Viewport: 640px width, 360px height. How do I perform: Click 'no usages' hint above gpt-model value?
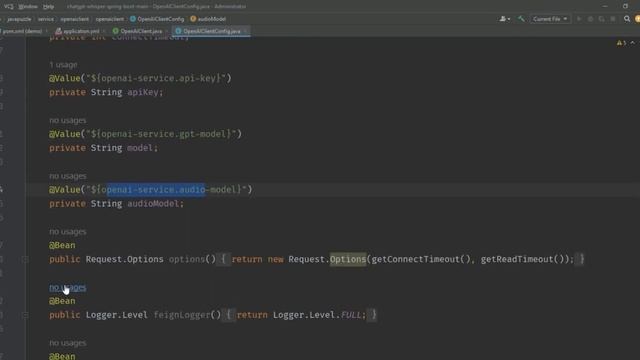(68, 120)
